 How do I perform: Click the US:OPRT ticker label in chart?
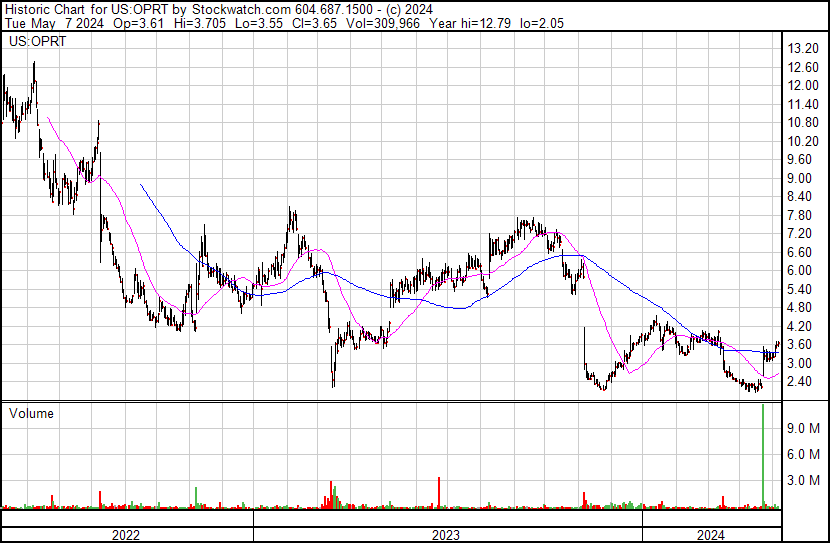[33, 42]
